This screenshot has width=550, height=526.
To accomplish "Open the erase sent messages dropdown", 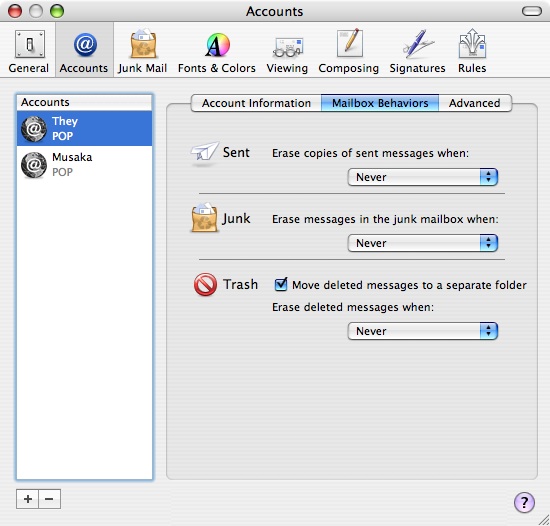I will tap(423, 177).
